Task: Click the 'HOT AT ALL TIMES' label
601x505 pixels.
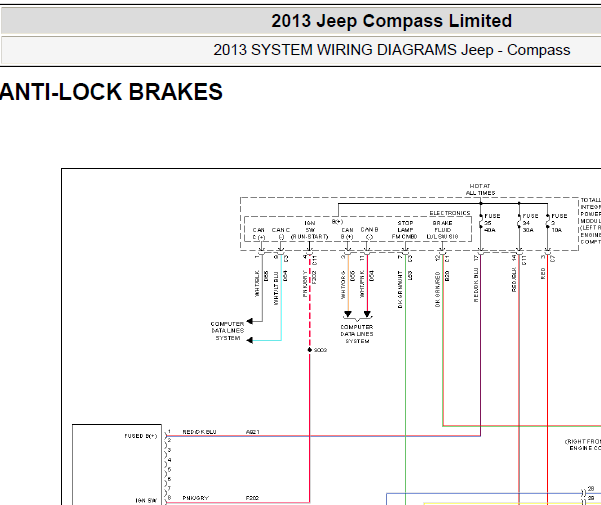Action: click(480, 189)
